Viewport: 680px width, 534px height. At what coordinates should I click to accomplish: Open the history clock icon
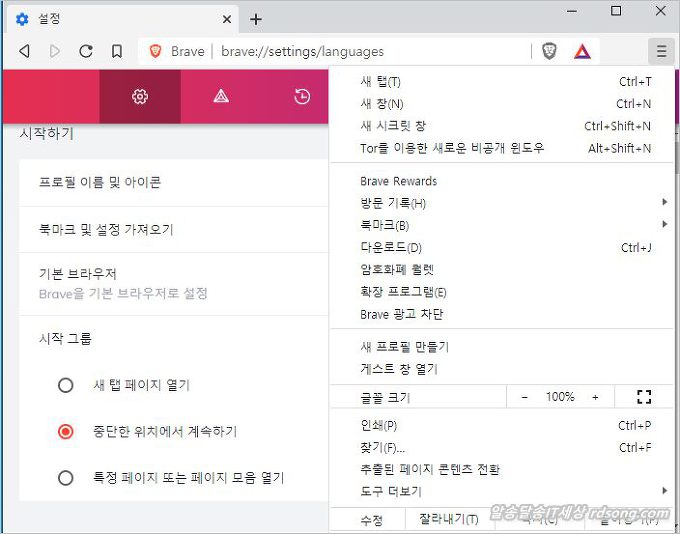click(302, 97)
